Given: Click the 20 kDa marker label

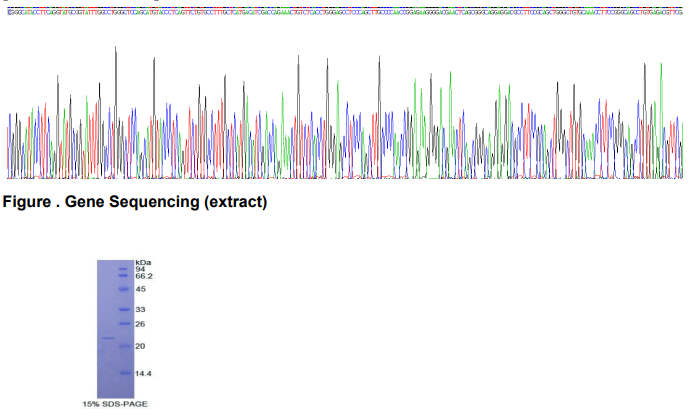Looking at the screenshot, I should tap(140, 346).
